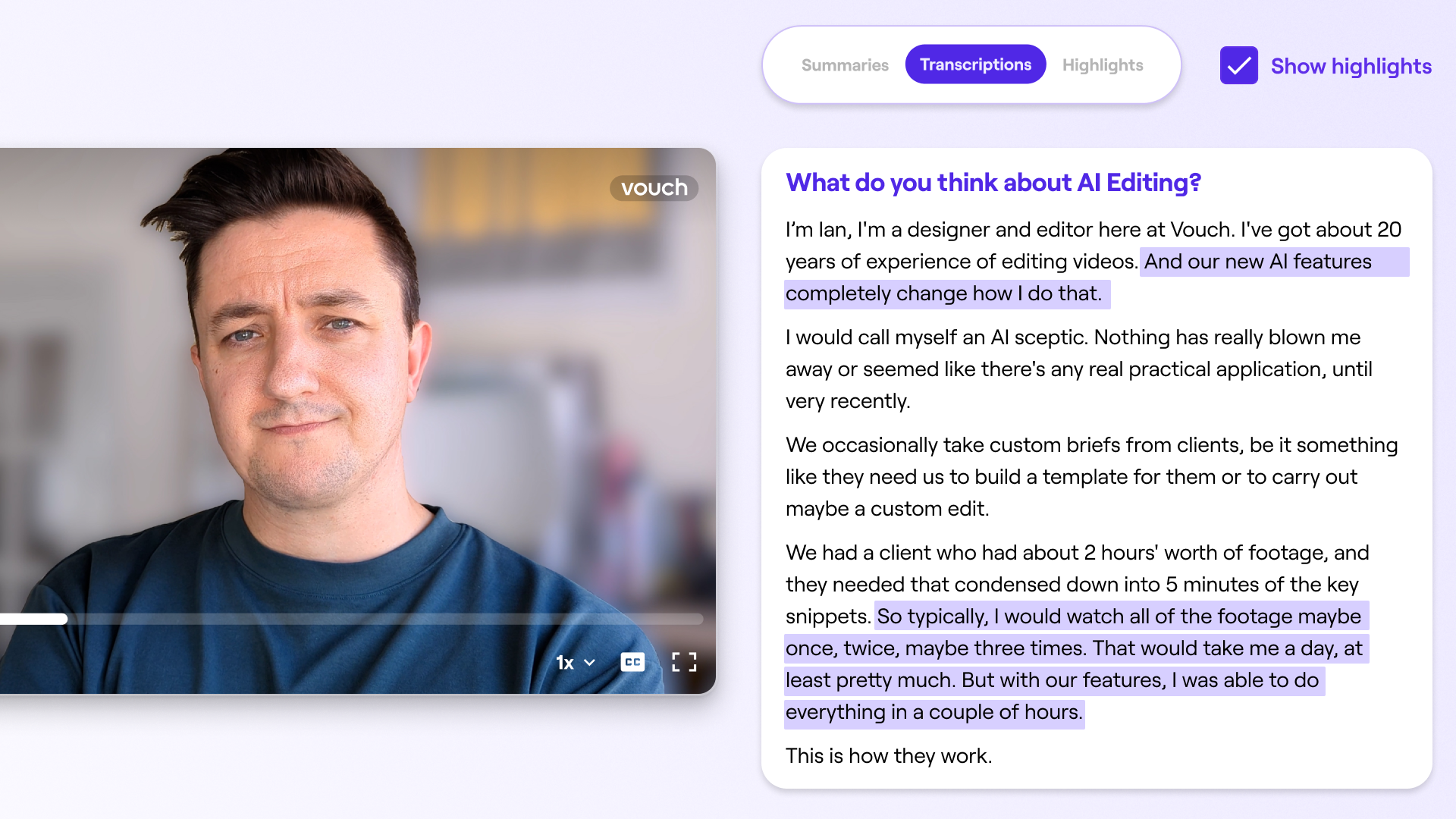1456x819 pixels.
Task: Seek to the middle of the video progress bar
Action: [x=352, y=619]
